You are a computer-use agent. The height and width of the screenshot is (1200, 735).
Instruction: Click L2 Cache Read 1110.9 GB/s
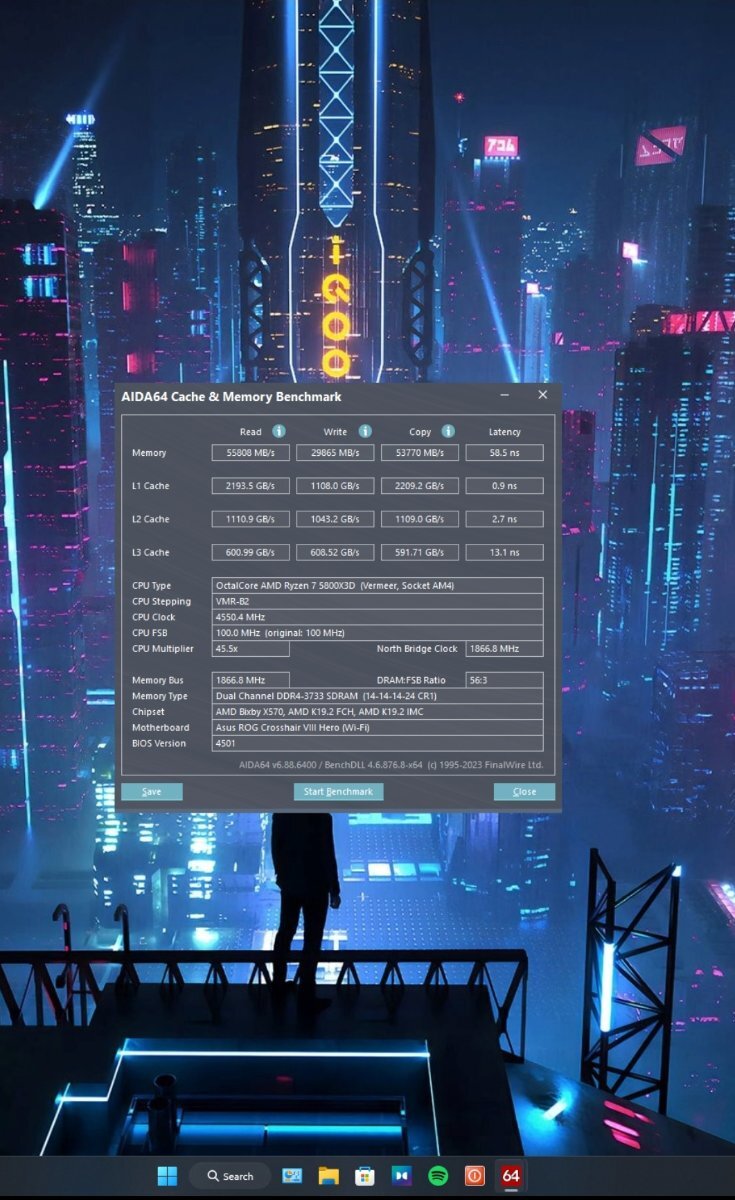(250, 519)
